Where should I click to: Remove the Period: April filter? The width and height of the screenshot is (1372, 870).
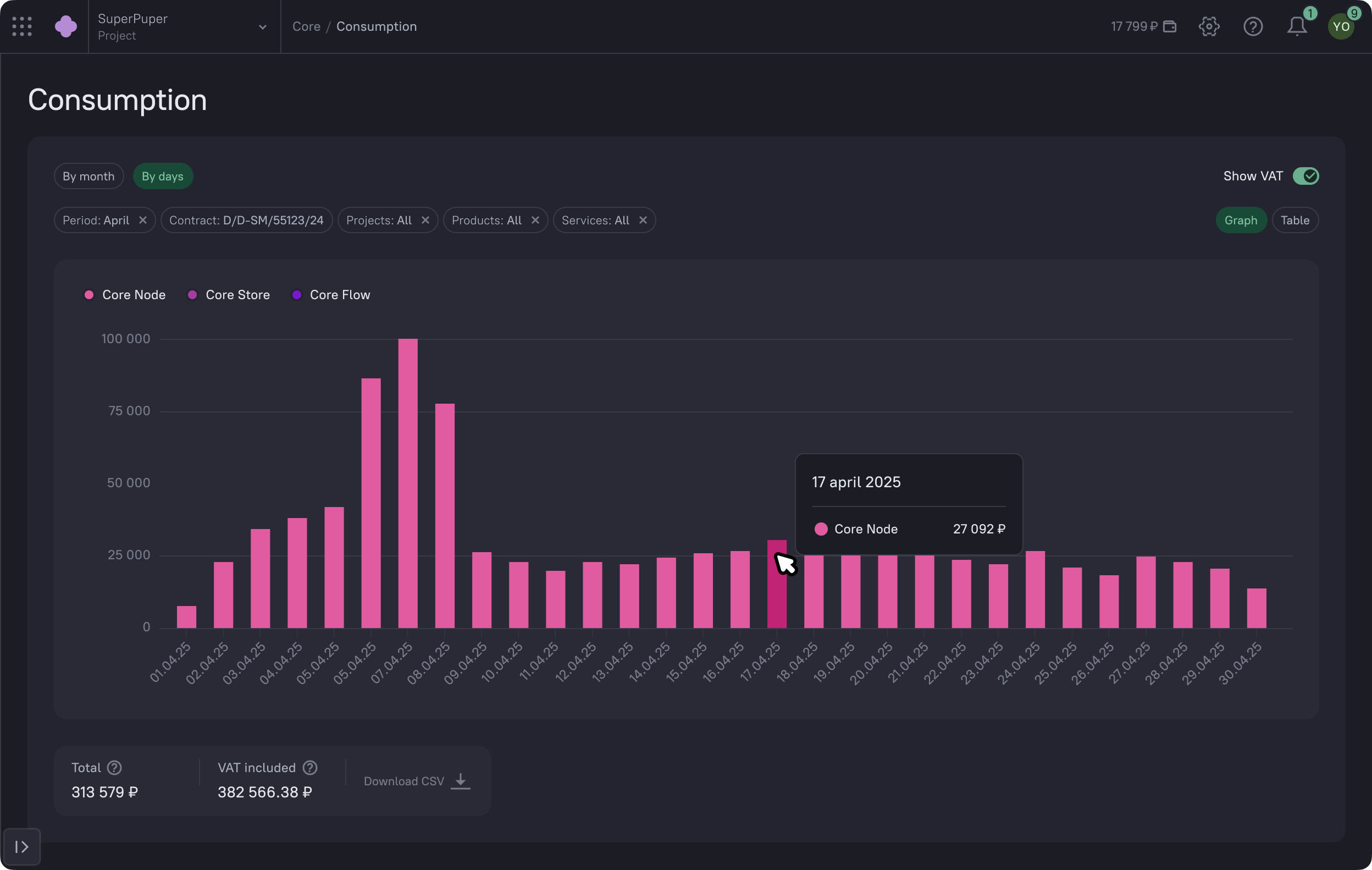[143, 220]
